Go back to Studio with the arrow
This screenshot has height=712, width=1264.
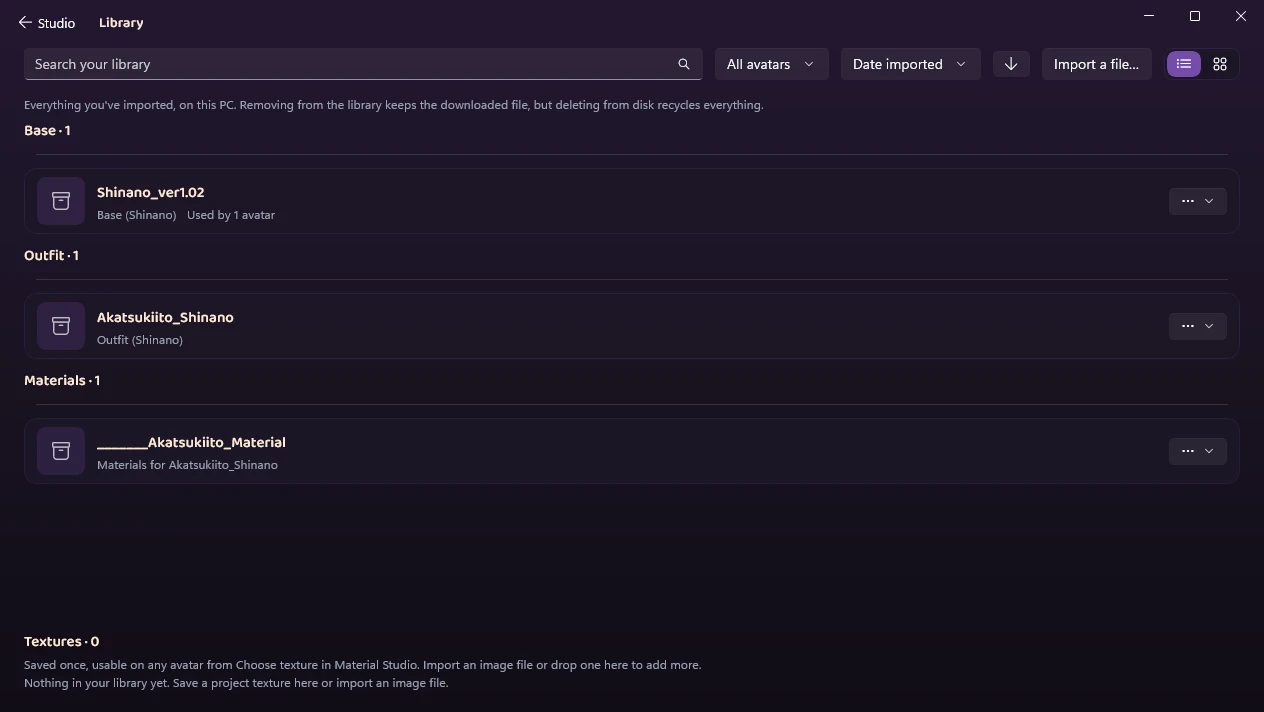25,22
